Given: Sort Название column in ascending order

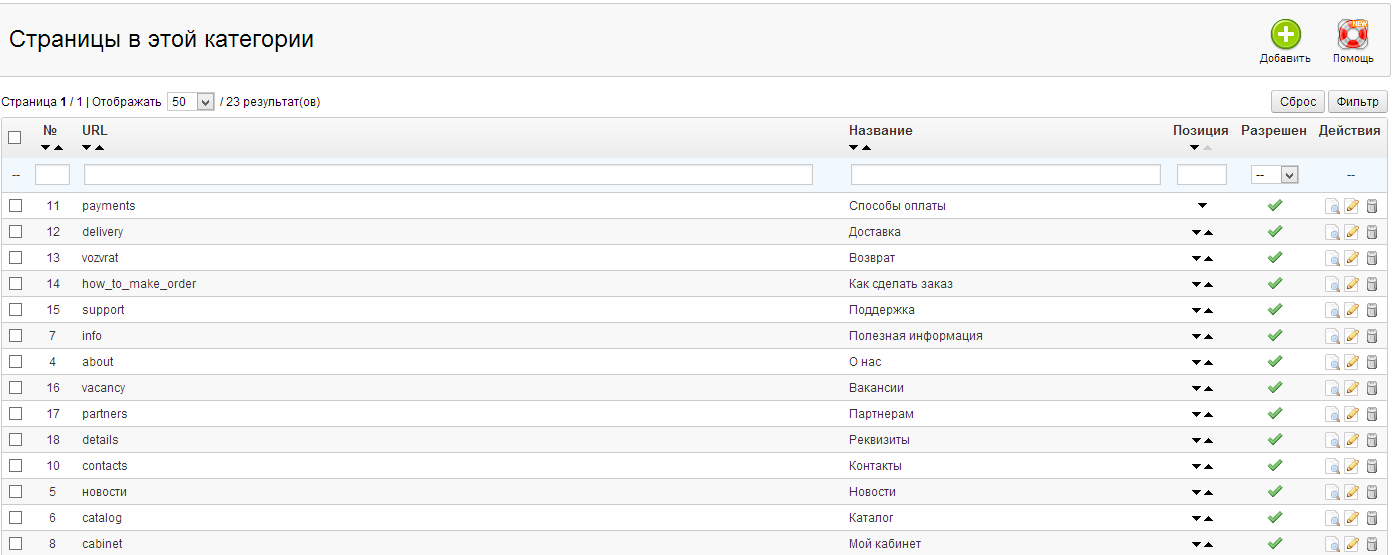Looking at the screenshot, I should tap(866, 148).
